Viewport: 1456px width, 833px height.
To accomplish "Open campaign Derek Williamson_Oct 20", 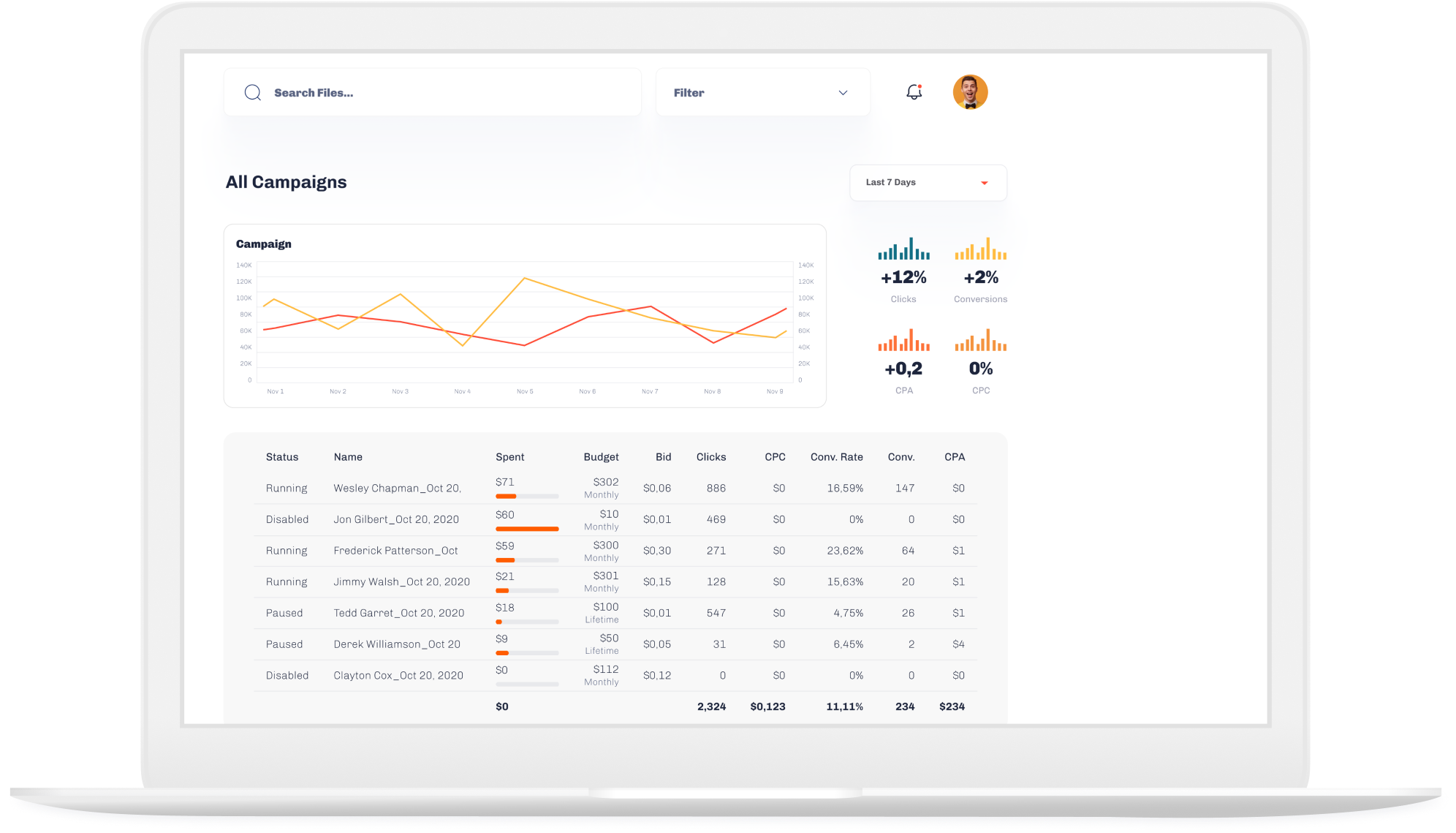I will click(397, 644).
